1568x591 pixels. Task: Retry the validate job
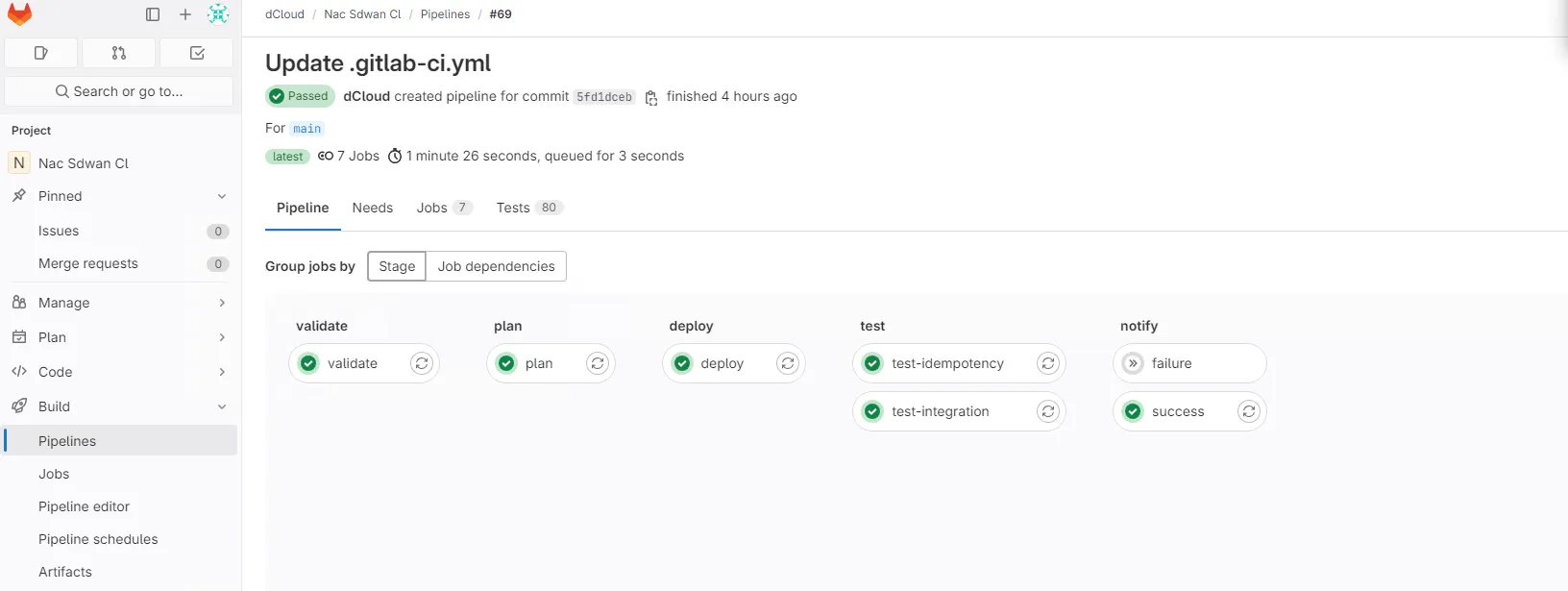pos(422,363)
